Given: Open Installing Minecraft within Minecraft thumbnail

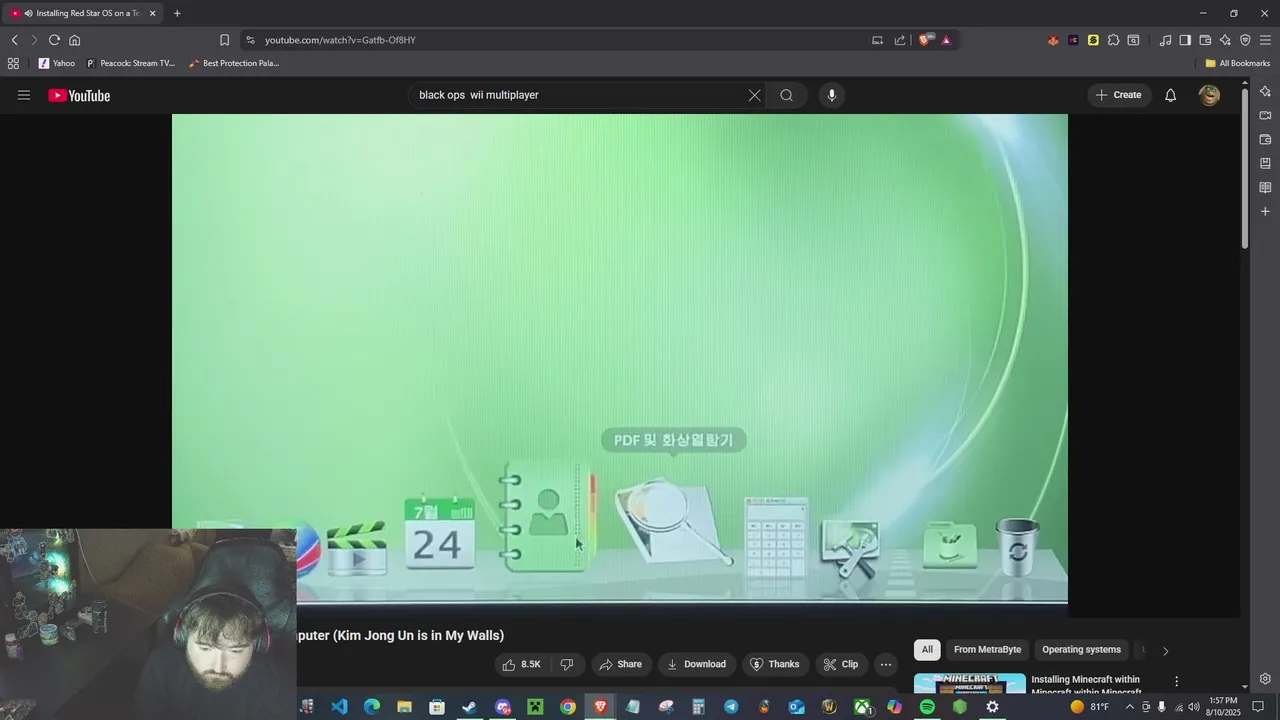Looking at the screenshot, I should click(969, 684).
